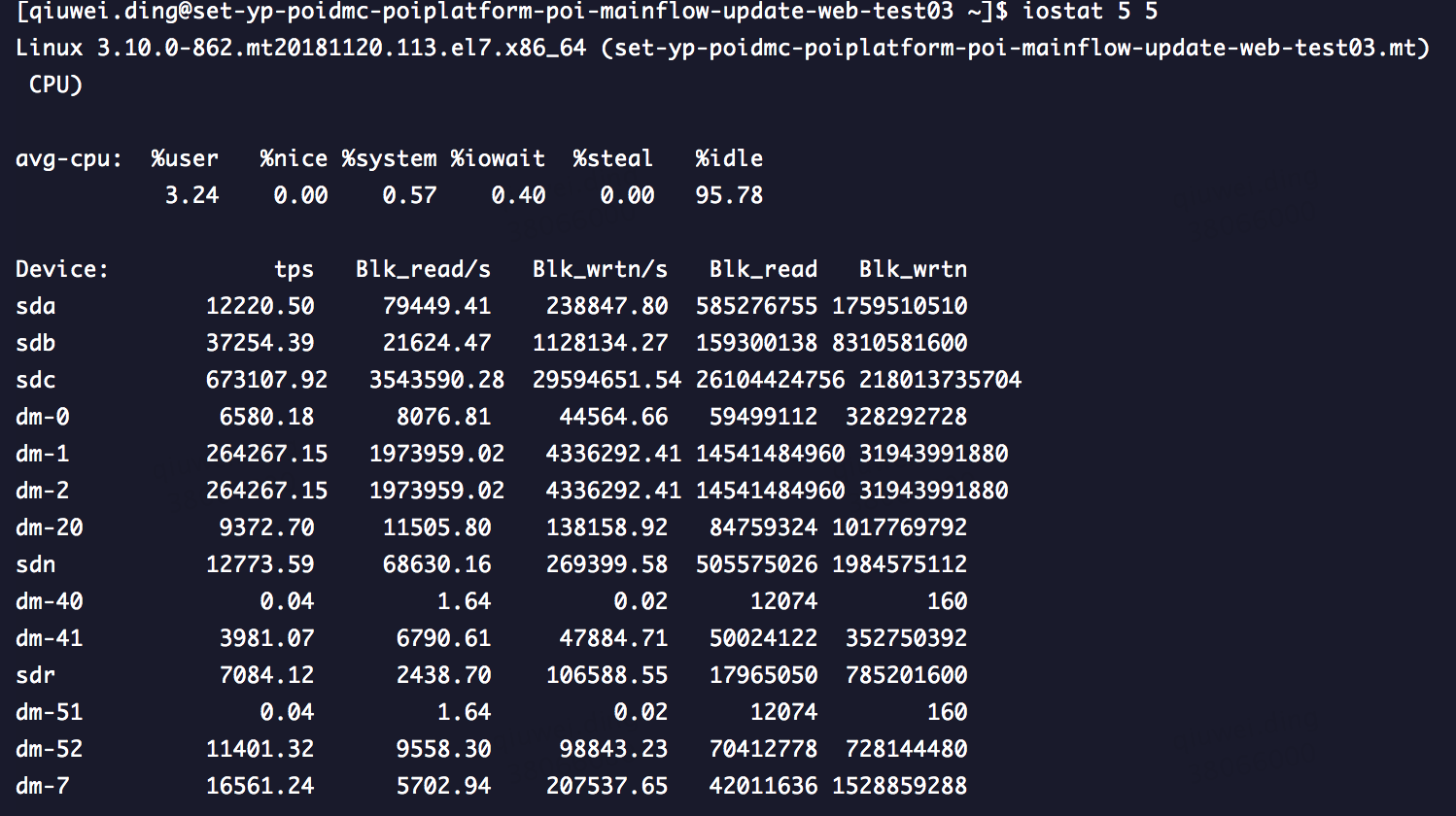Click the dm-7 Blk_wrtn value 1528859288

point(900,786)
